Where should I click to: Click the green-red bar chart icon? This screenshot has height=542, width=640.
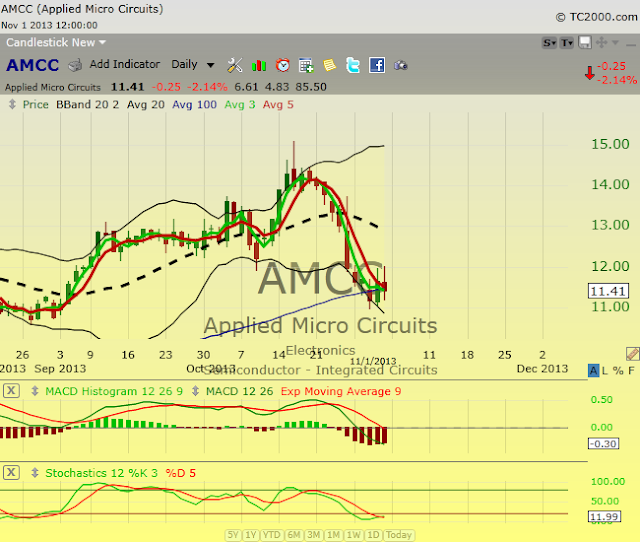pyautogui.click(x=259, y=65)
